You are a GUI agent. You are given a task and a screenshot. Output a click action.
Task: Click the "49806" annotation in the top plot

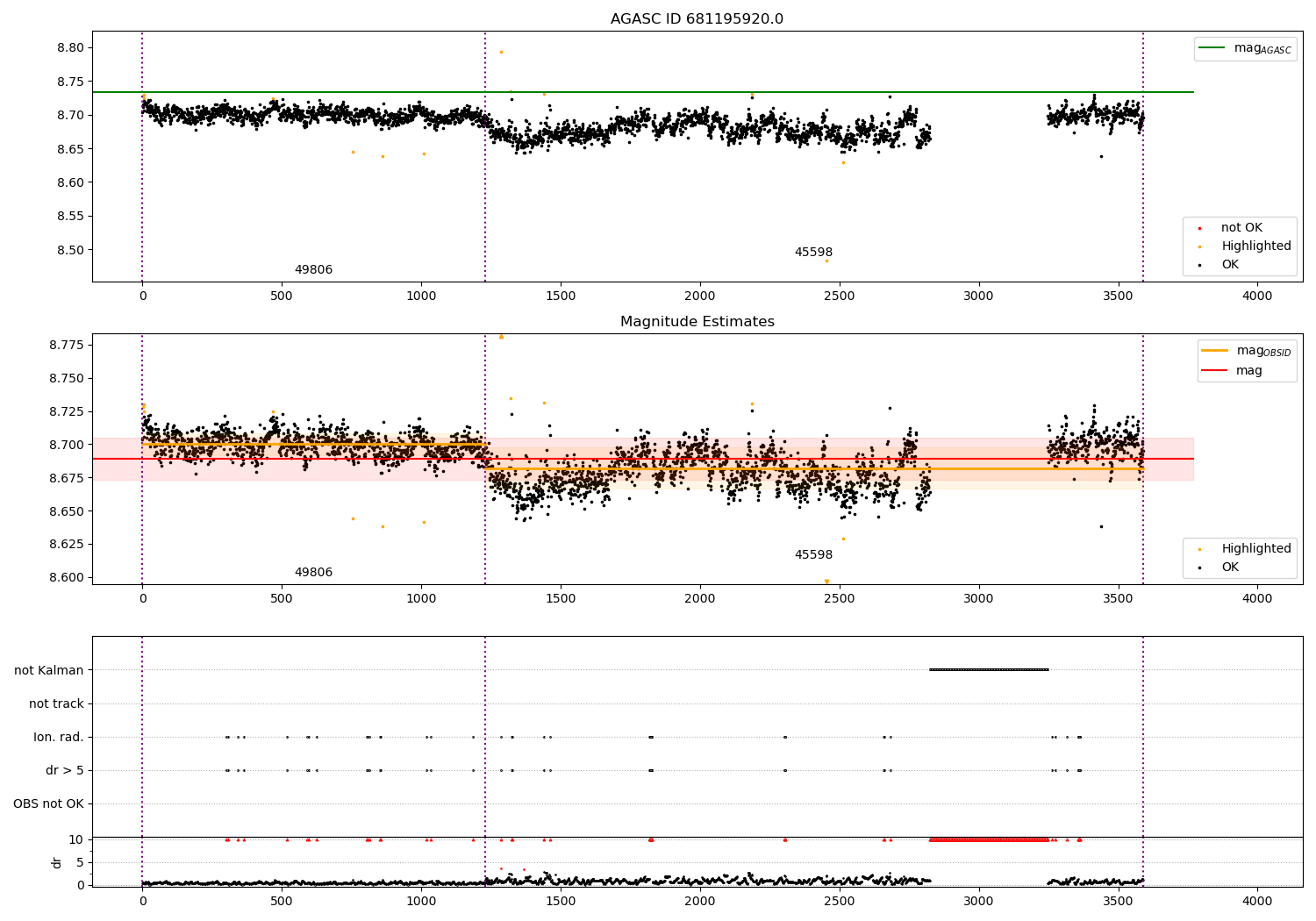coord(313,270)
